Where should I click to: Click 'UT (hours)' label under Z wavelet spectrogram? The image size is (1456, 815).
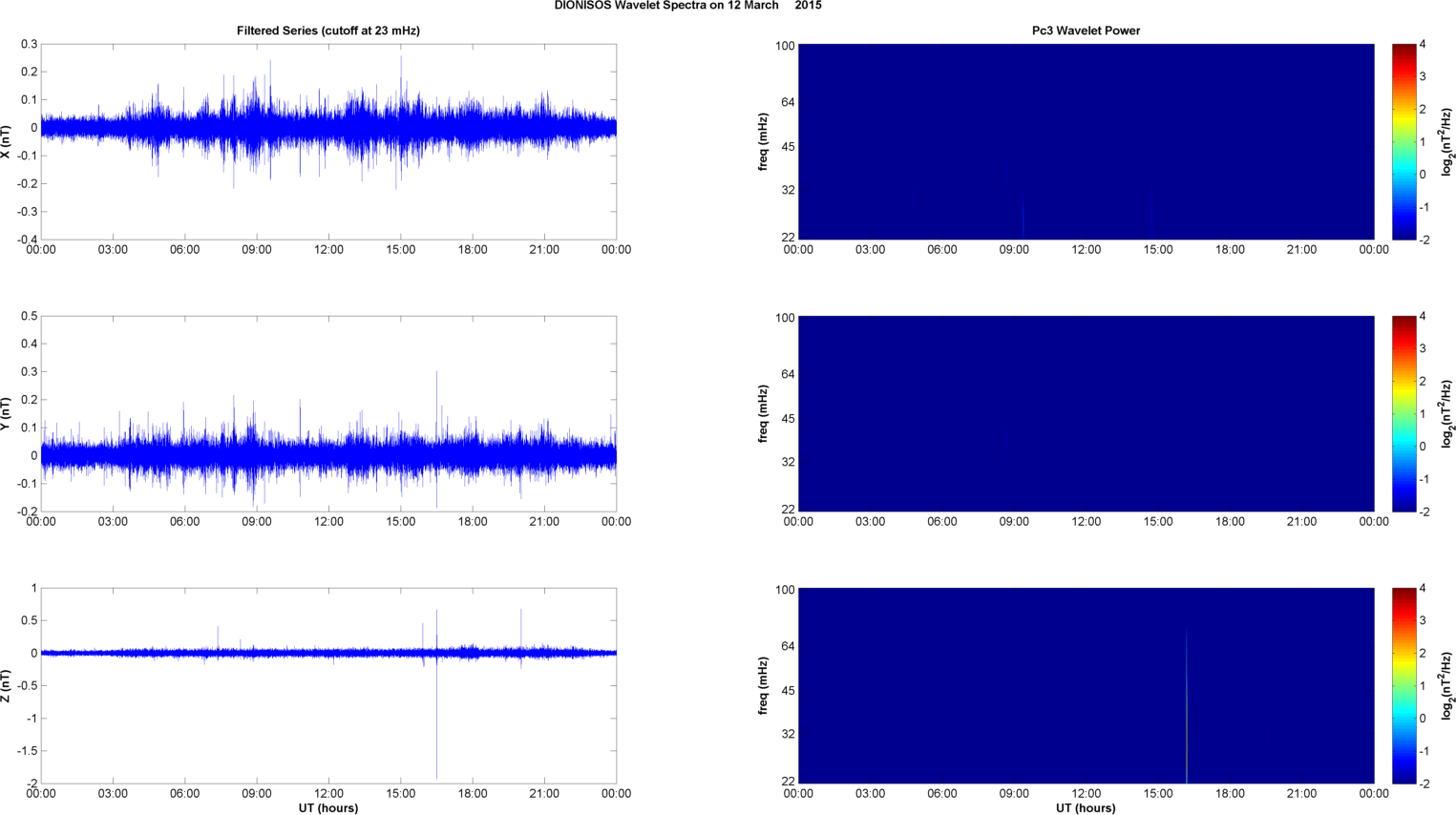pos(1086,808)
